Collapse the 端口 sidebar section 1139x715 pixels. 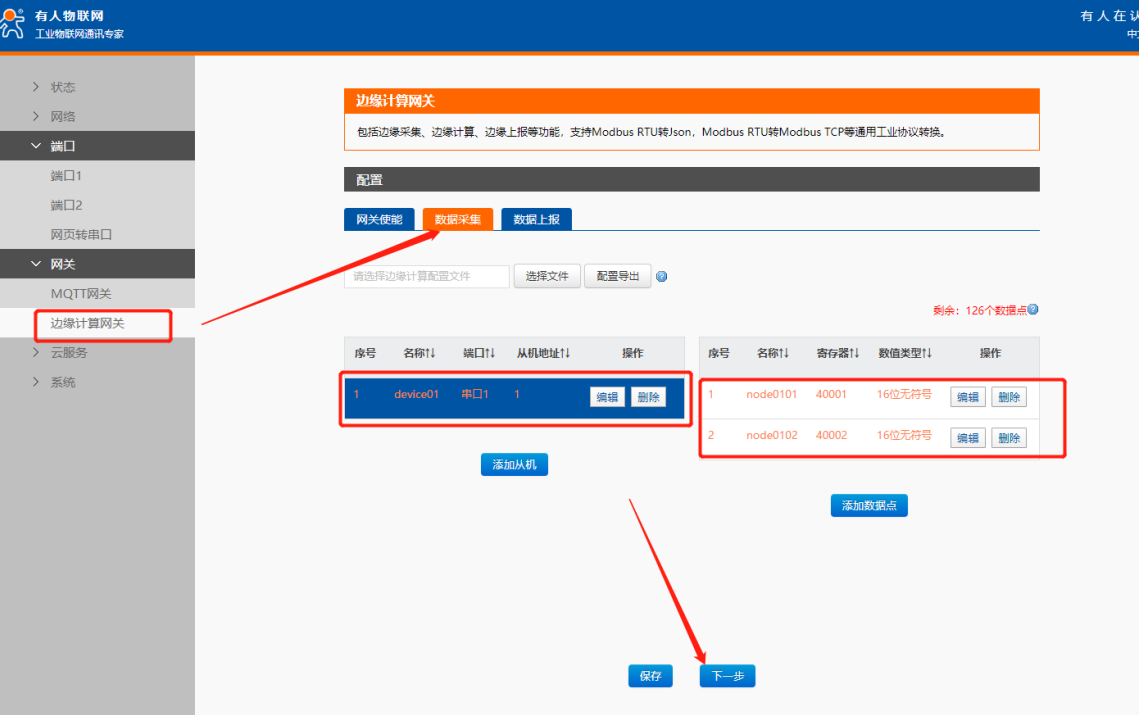pyautogui.click(x=63, y=146)
